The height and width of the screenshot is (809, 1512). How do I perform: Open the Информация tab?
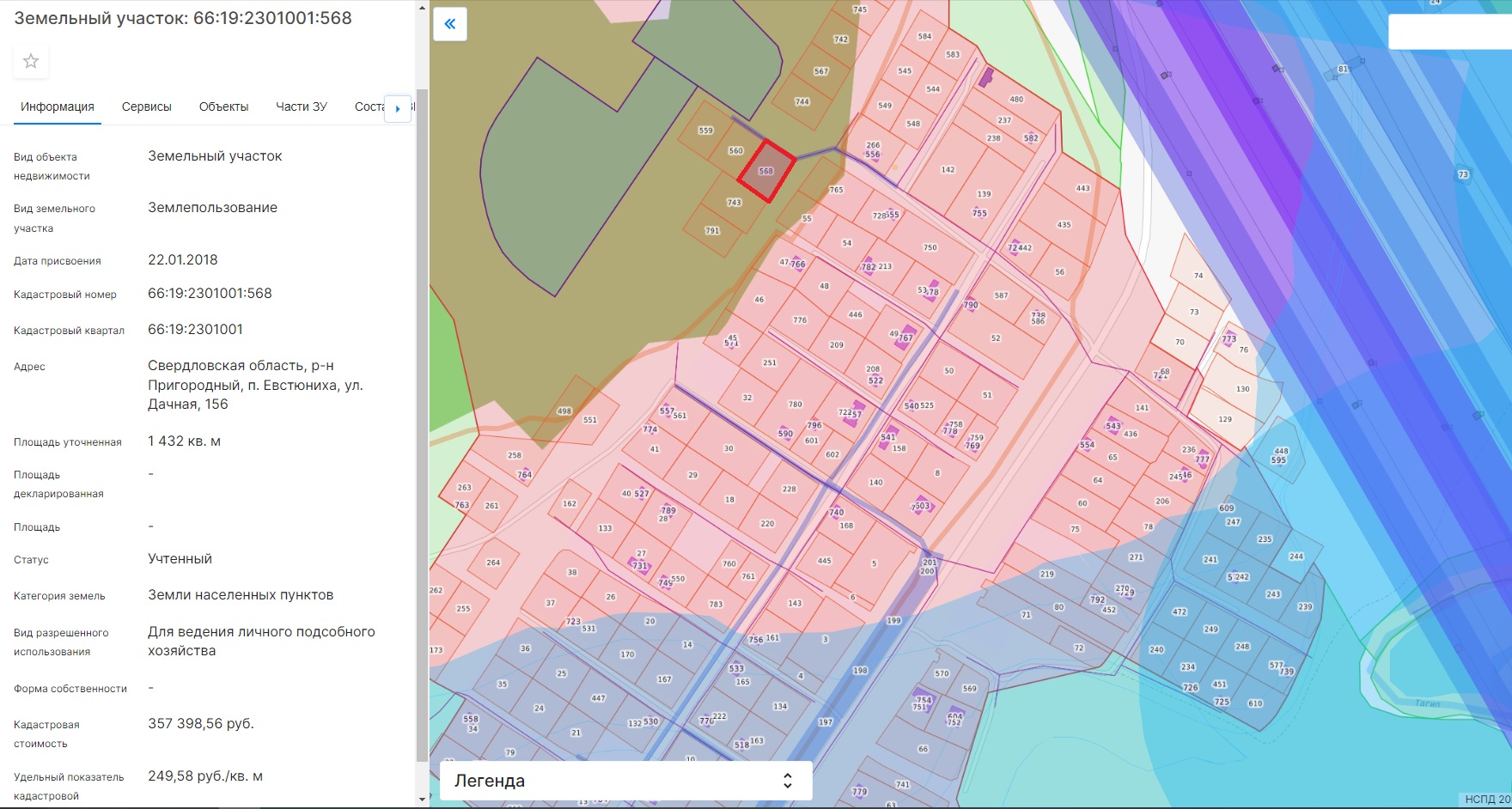point(58,106)
